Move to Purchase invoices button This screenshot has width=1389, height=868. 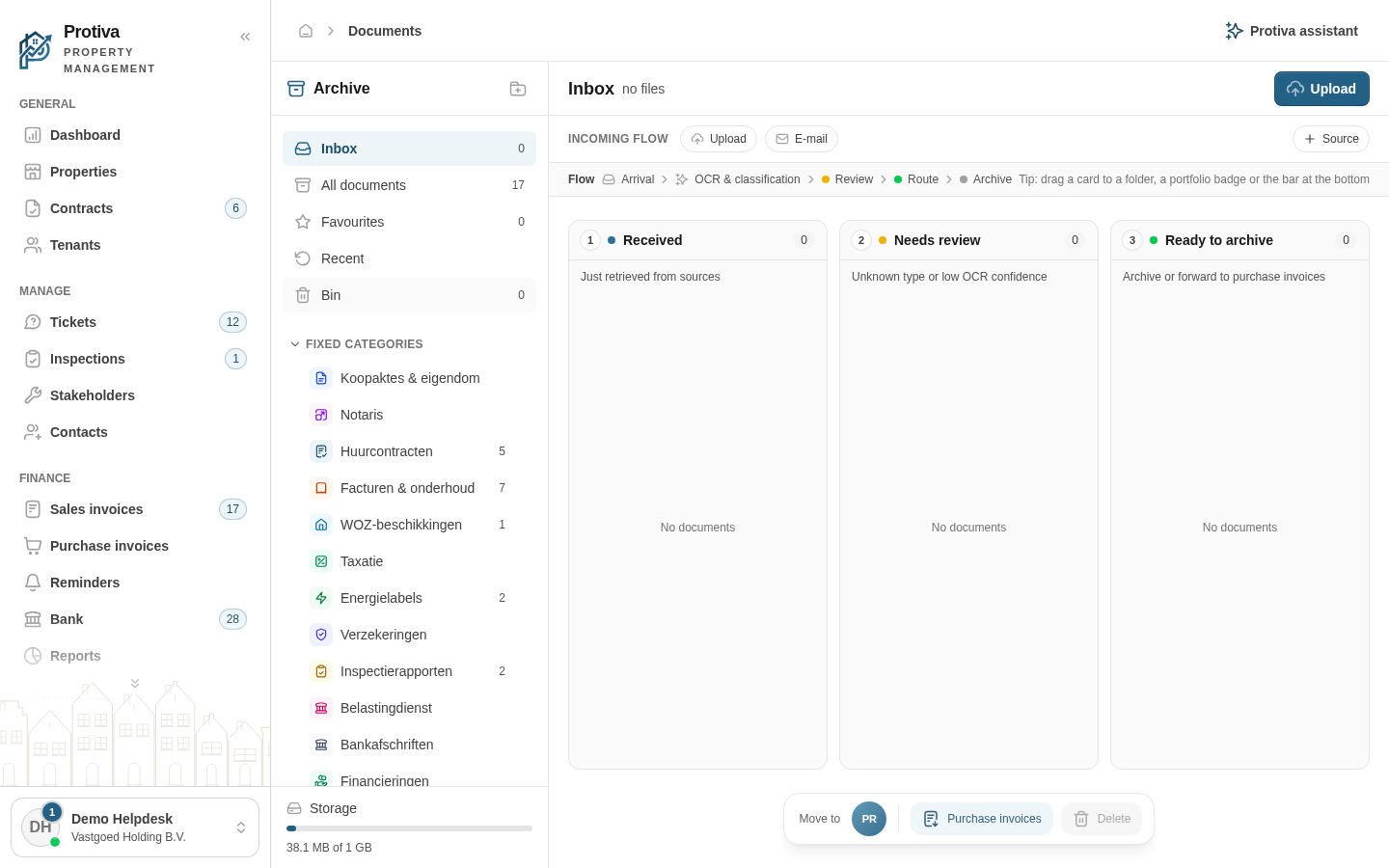click(982, 819)
